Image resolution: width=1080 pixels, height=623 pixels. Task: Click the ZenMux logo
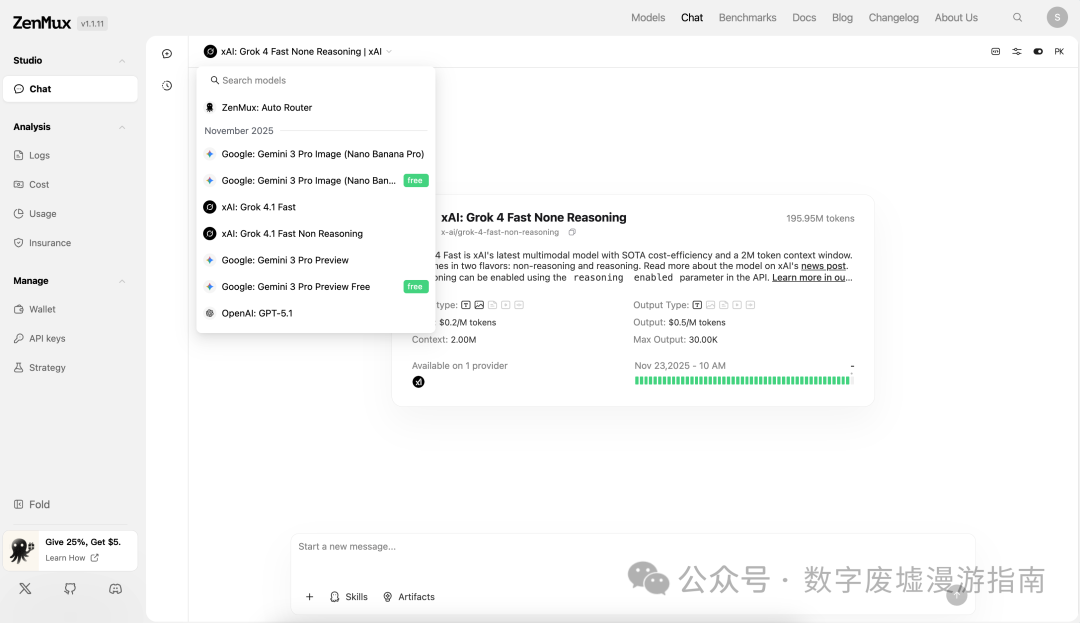click(42, 23)
